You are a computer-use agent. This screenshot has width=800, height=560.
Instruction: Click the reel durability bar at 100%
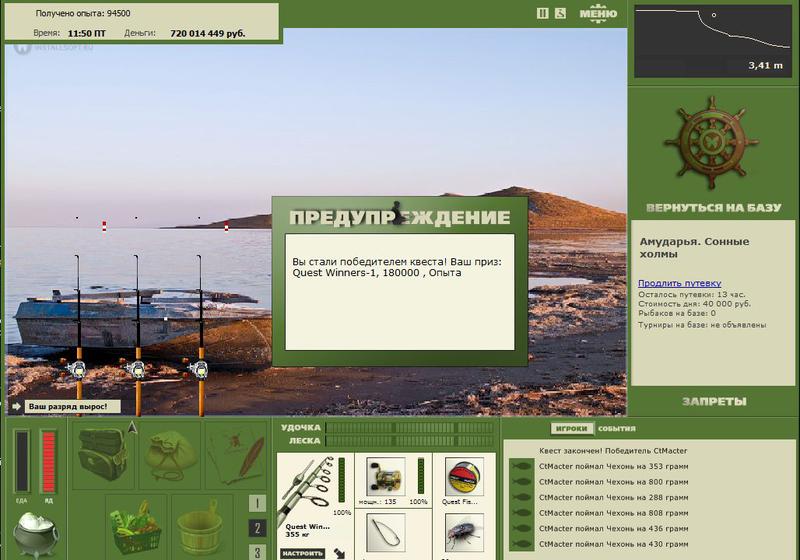[421, 477]
